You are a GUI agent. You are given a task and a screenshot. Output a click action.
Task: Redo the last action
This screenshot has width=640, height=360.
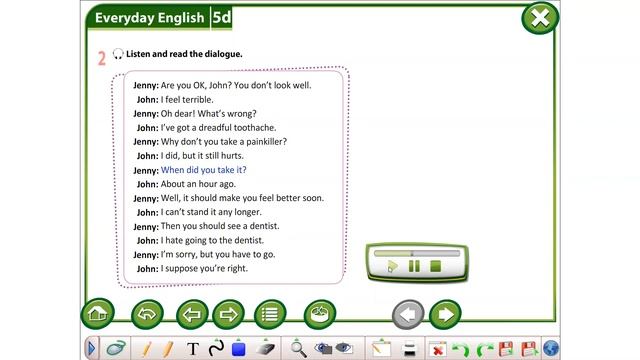click(484, 350)
